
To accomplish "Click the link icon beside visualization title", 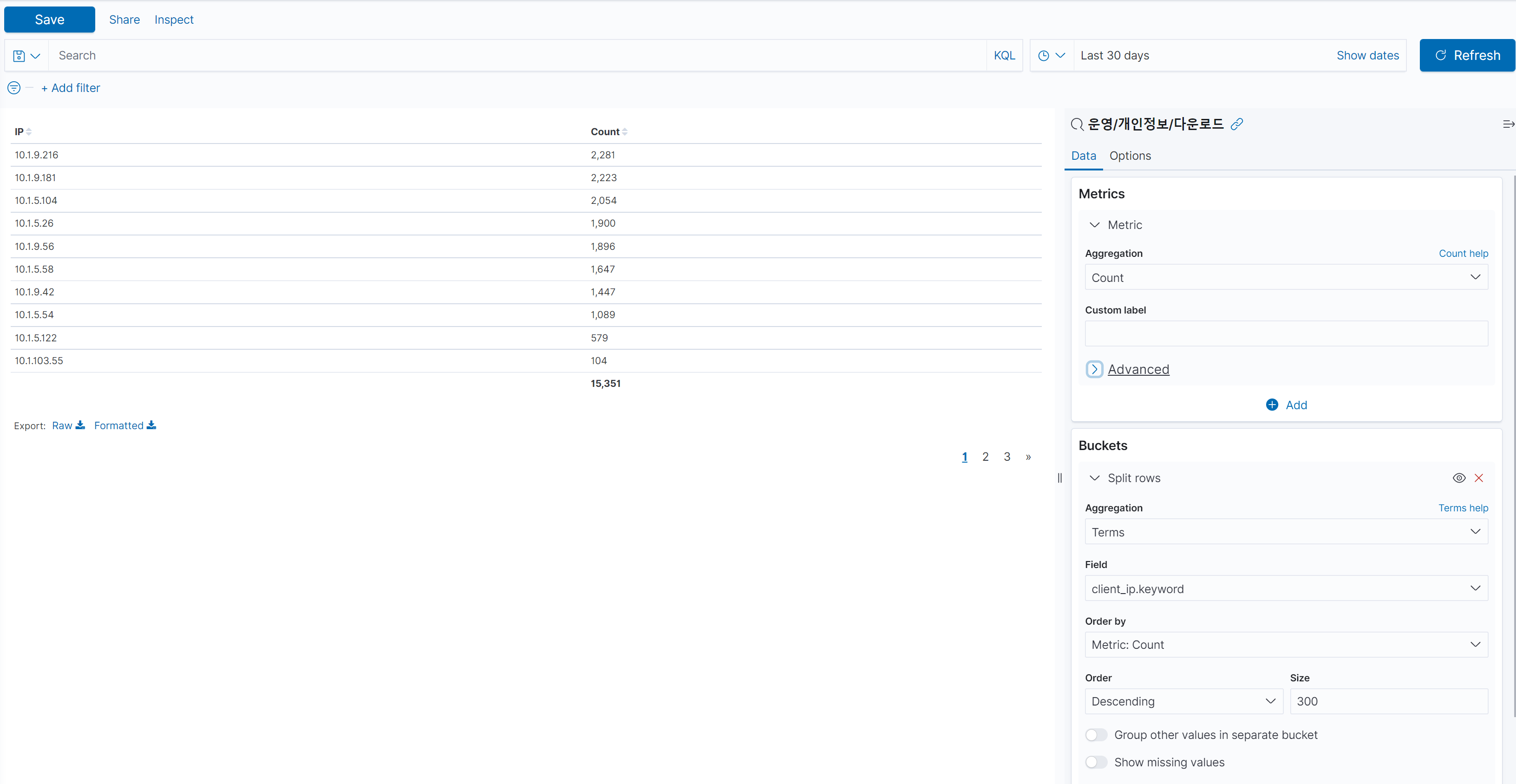I will tap(1236, 124).
